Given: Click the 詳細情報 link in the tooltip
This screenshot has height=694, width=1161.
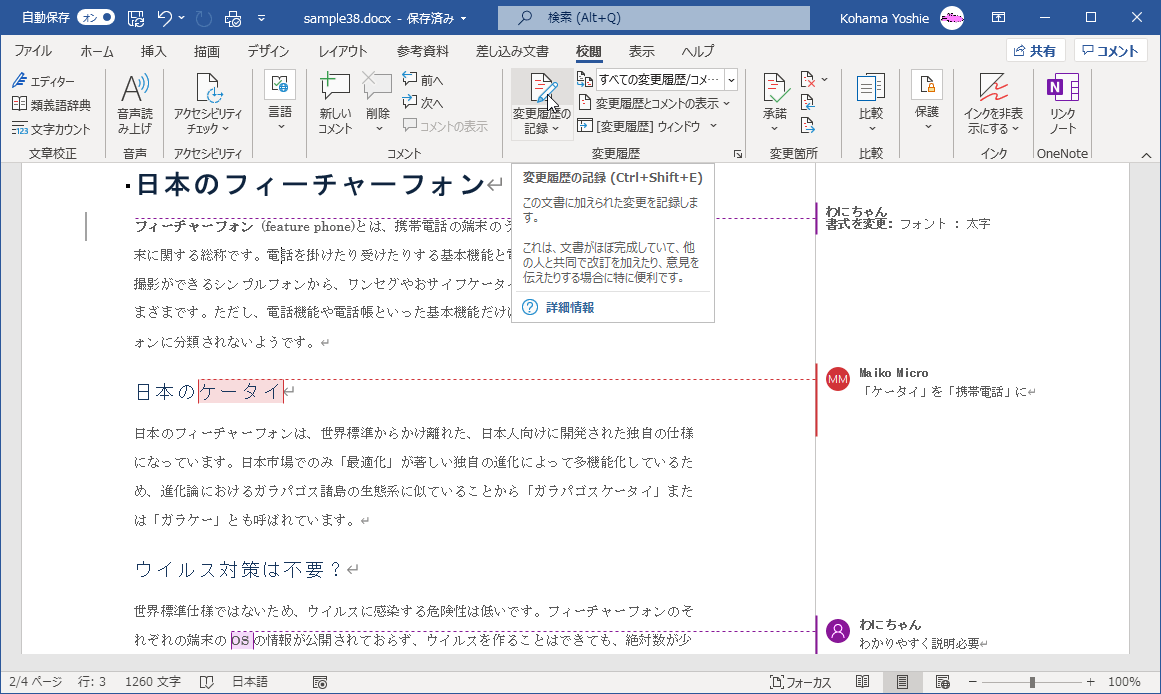Looking at the screenshot, I should click(569, 307).
